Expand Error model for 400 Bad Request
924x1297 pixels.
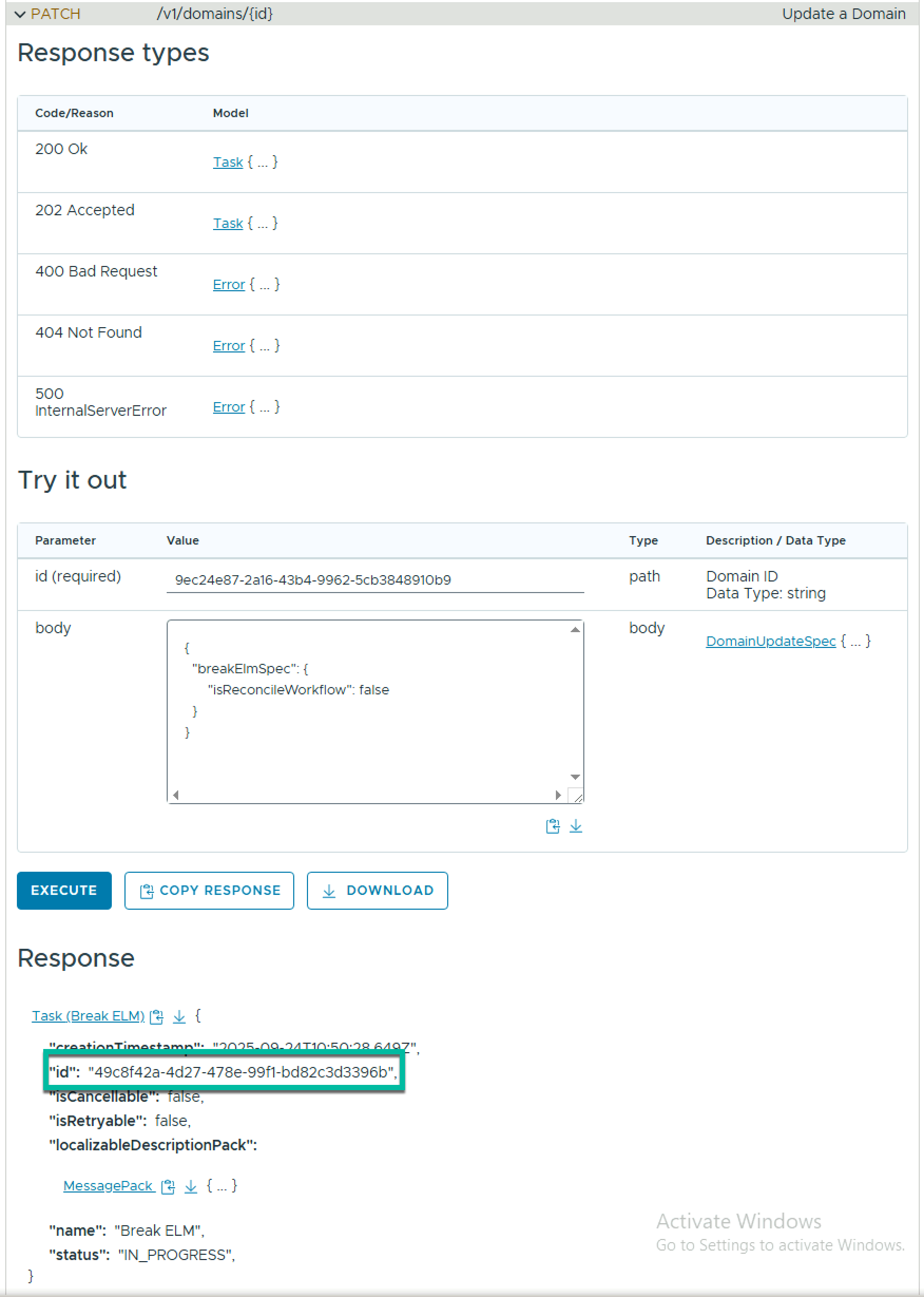pos(229,284)
